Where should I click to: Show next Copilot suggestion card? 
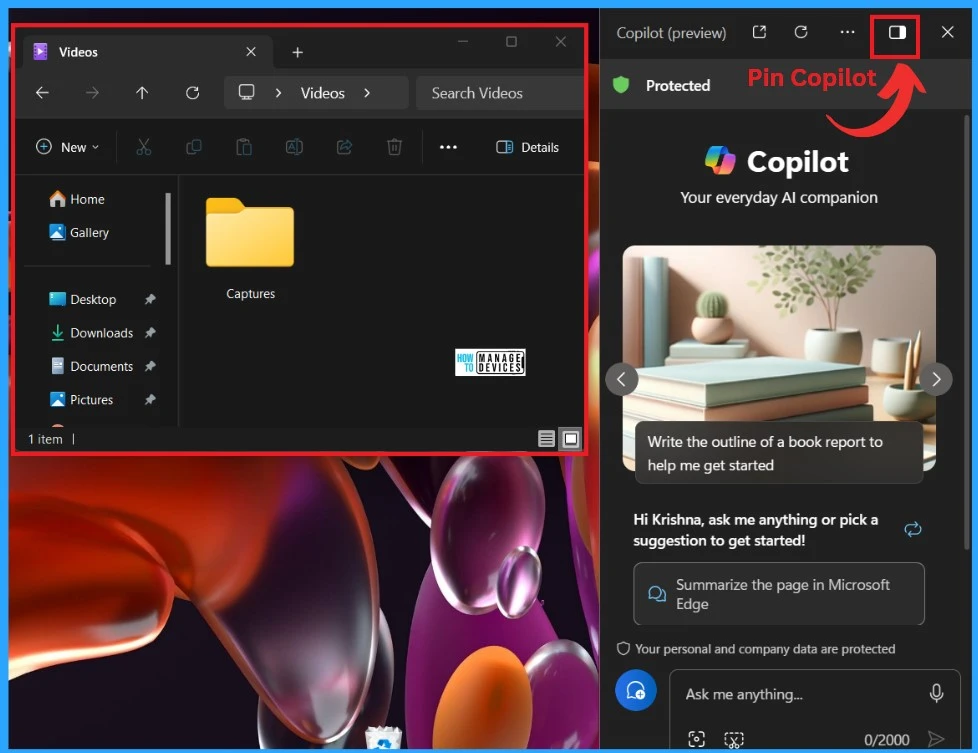[936, 379]
